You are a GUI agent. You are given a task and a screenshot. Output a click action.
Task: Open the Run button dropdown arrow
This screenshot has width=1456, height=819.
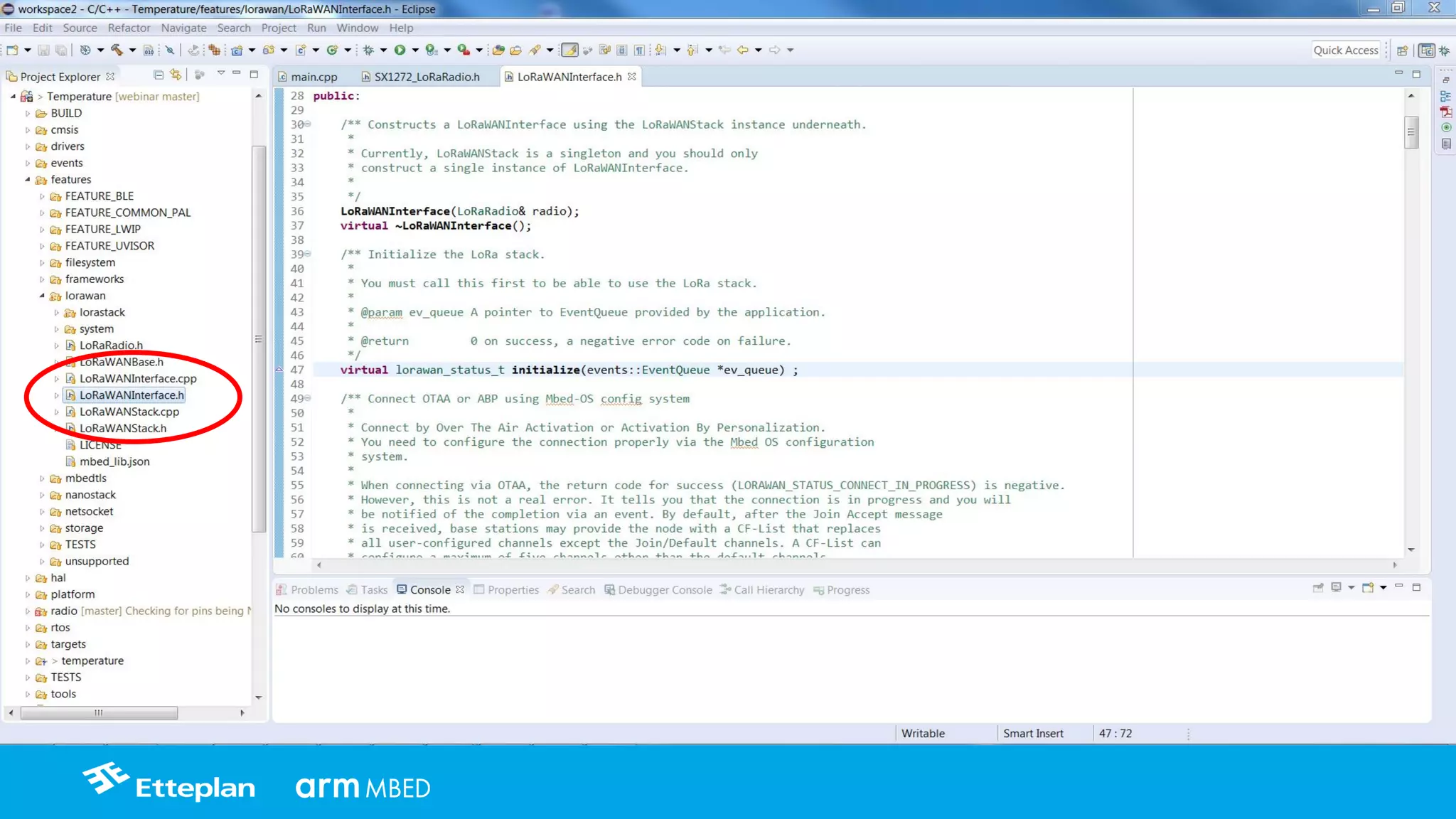[415, 50]
